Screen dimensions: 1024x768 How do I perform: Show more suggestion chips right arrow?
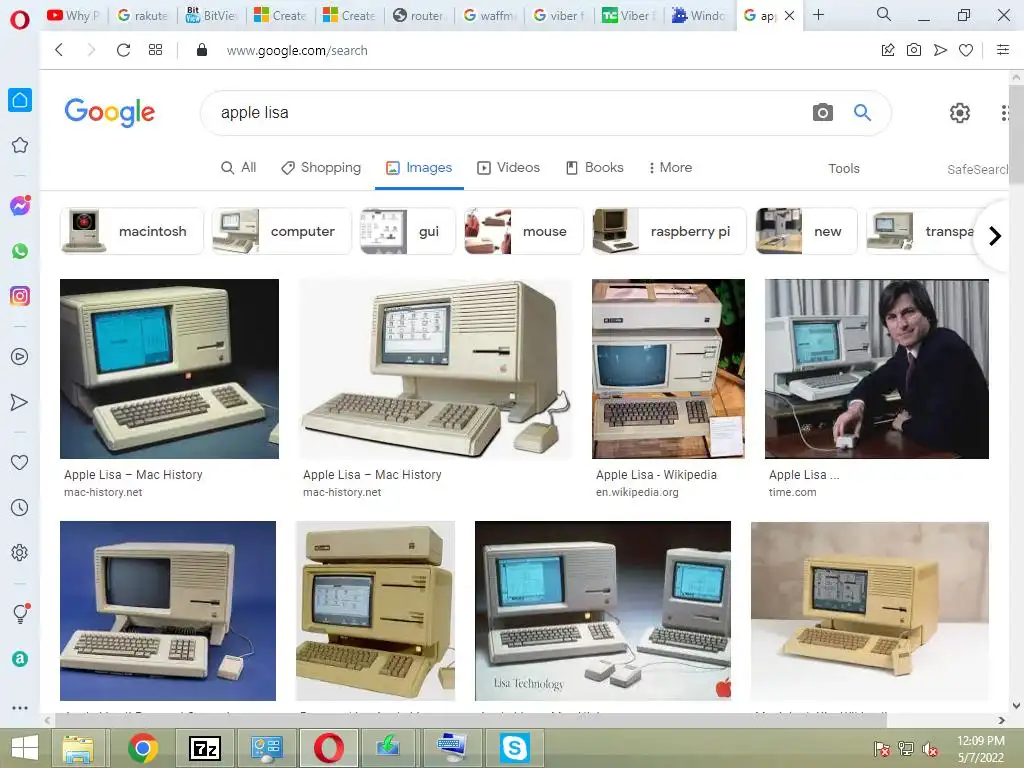click(995, 236)
